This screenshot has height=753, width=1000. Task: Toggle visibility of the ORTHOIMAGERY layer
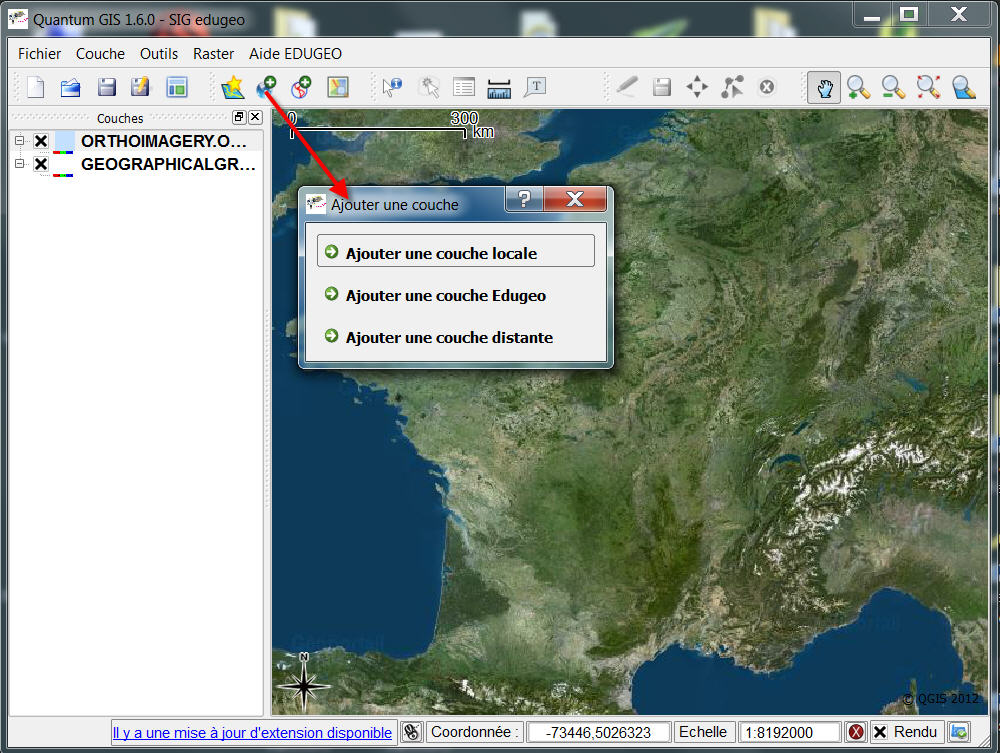pos(41,141)
